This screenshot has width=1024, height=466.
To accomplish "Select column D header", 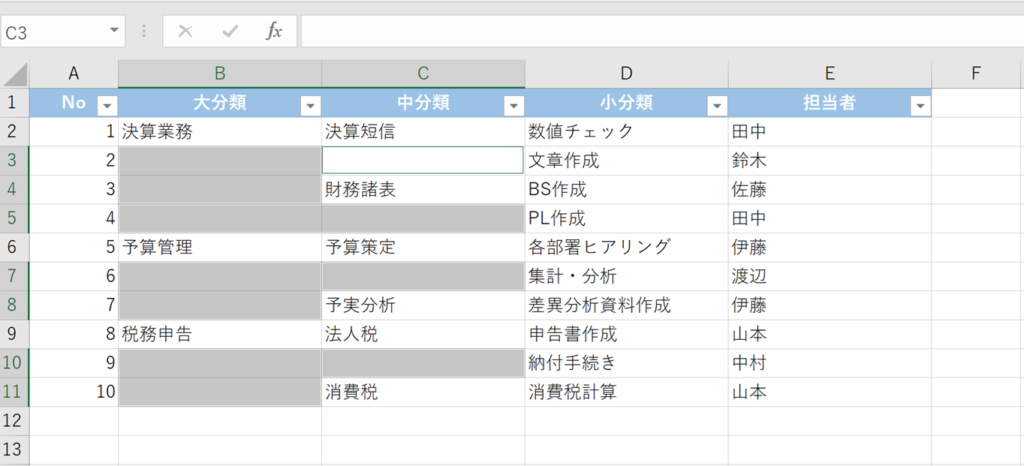I will [x=626, y=73].
